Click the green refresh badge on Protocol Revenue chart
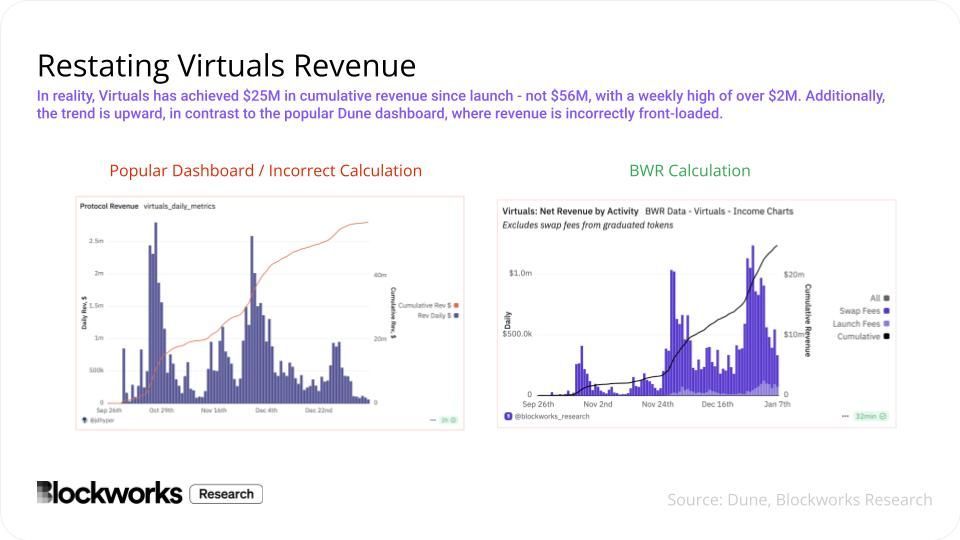Screen dimensions: 960x540 (x=449, y=420)
